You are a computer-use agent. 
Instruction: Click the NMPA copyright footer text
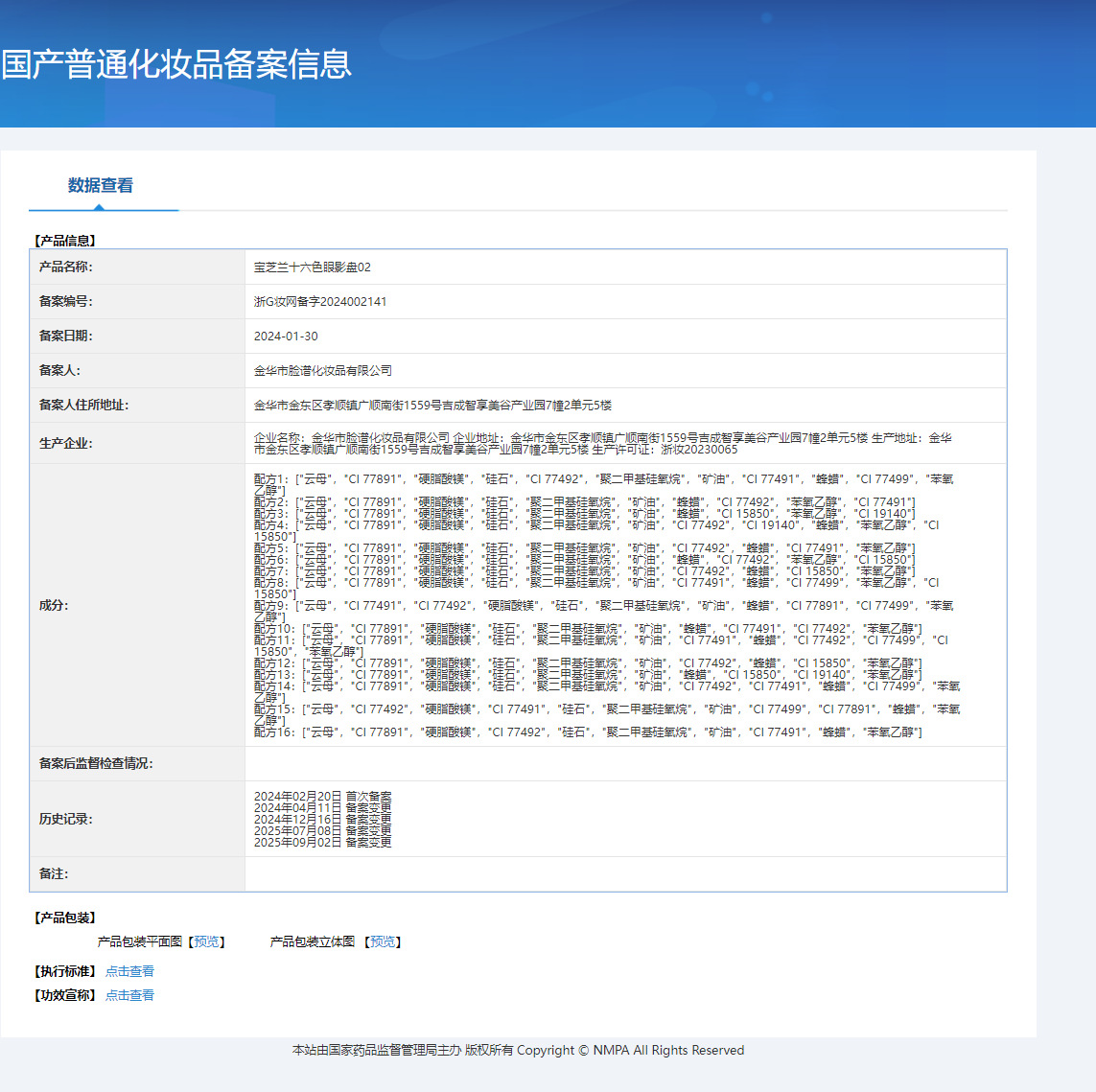click(518, 1050)
